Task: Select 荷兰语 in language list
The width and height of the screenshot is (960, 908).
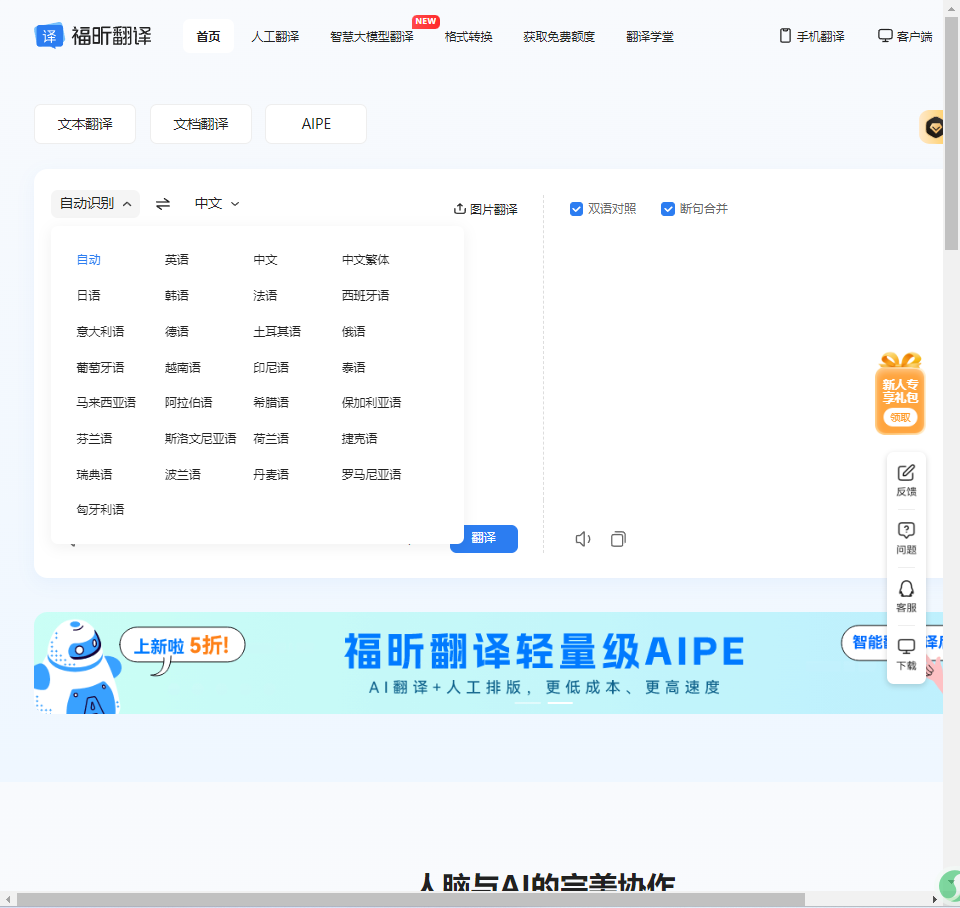Action: (x=271, y=439)
